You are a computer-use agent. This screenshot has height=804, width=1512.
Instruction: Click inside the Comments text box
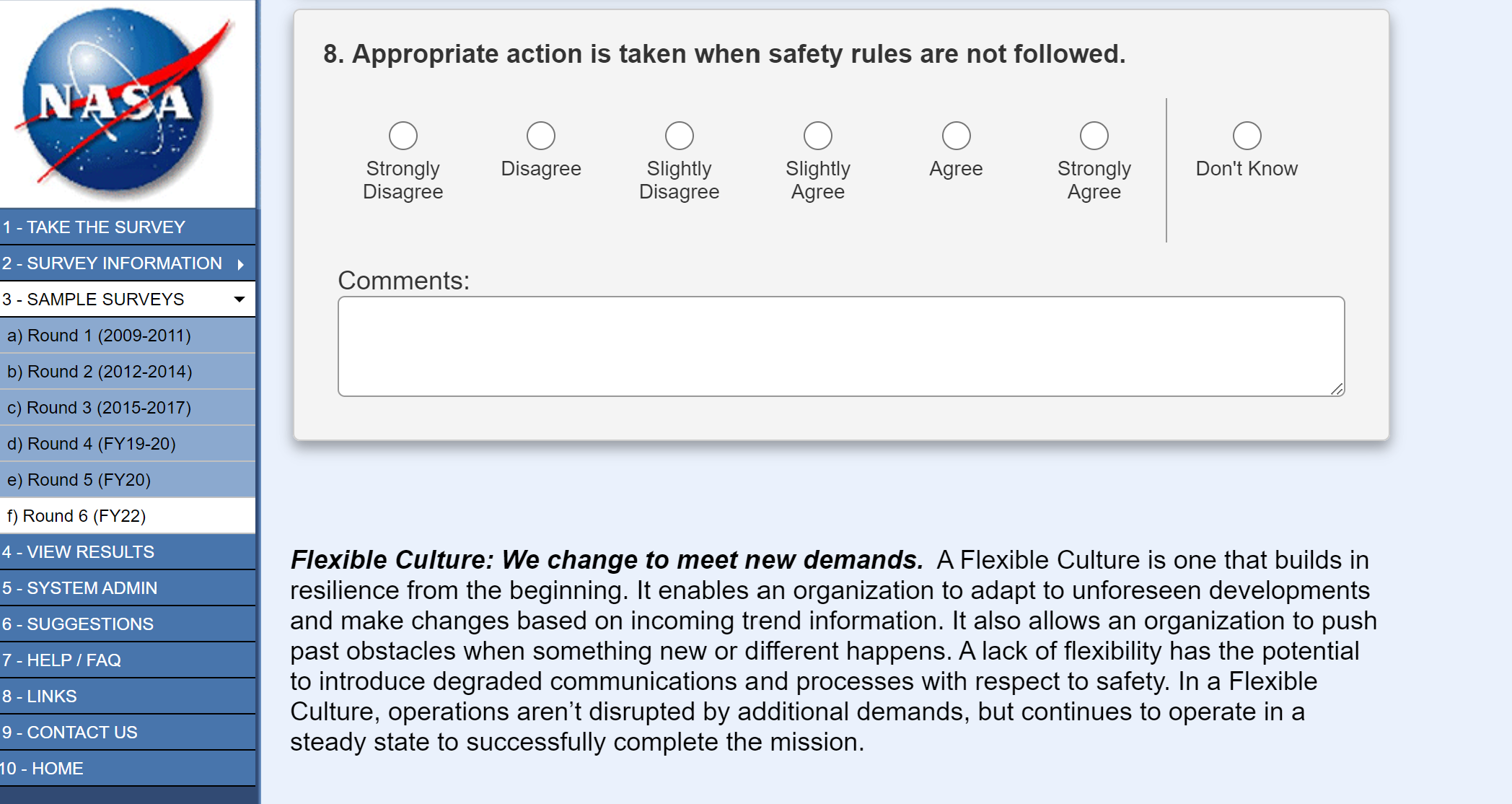click(841, 346)
